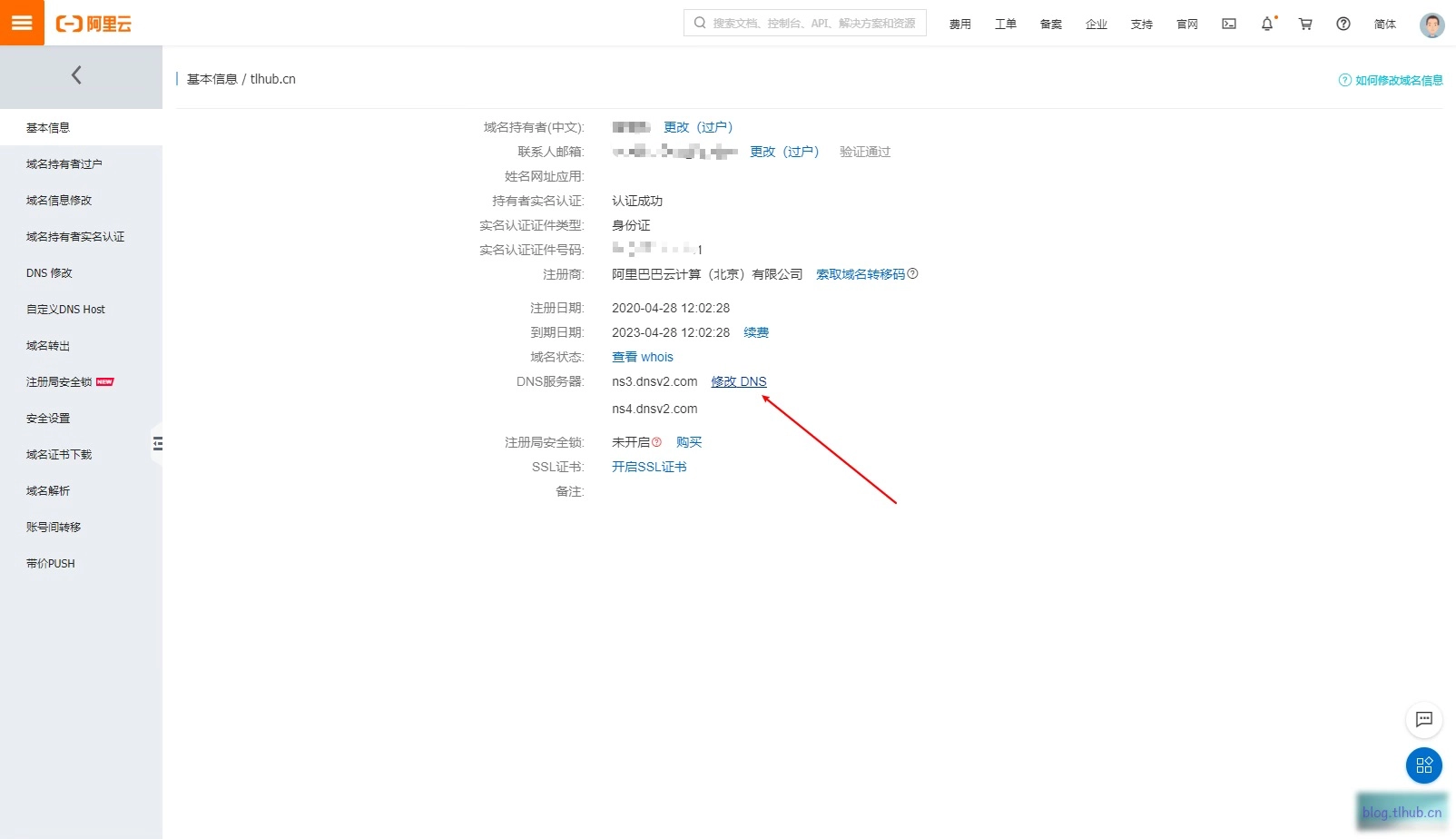Open the blue floating apps button
Screen dimensions: 1456x839
point(1424,765)
